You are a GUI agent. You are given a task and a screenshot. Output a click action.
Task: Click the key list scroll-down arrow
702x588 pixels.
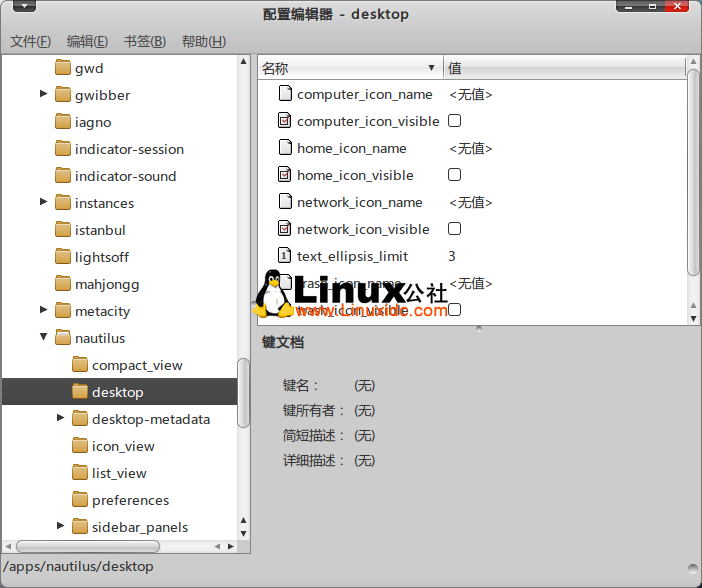[693, 319]
